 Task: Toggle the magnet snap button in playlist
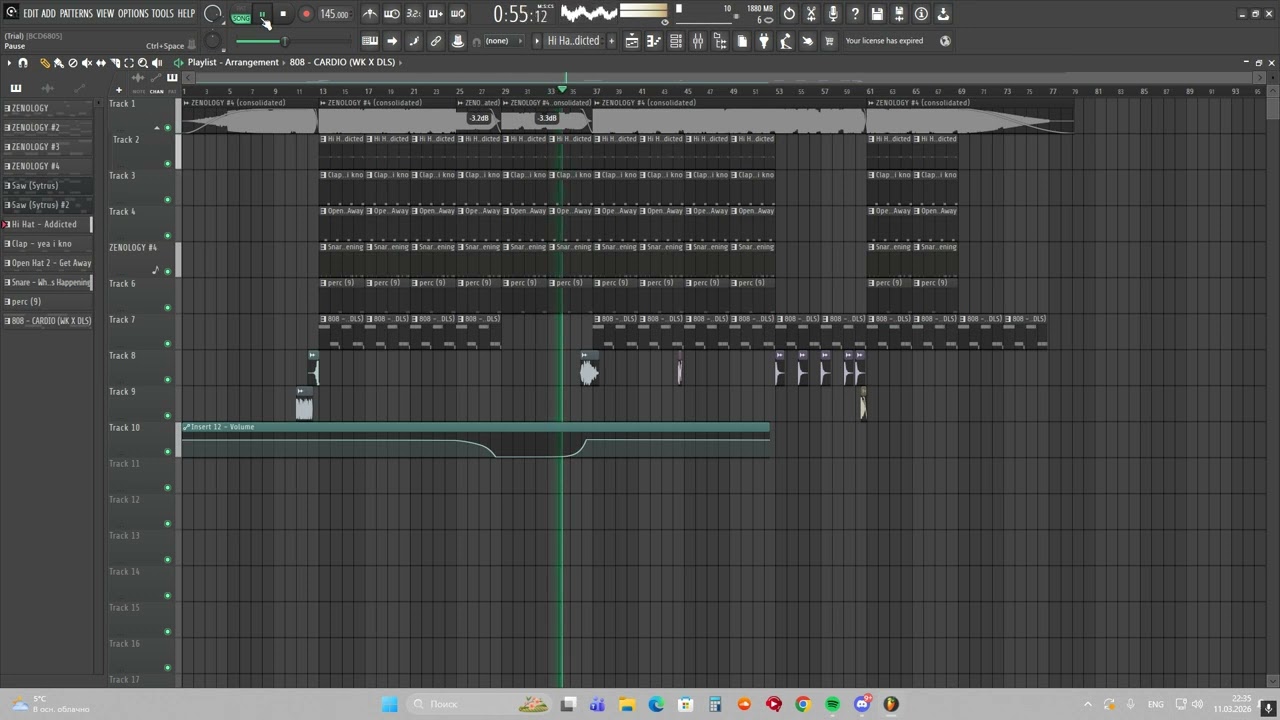click(x=23, y=63)
